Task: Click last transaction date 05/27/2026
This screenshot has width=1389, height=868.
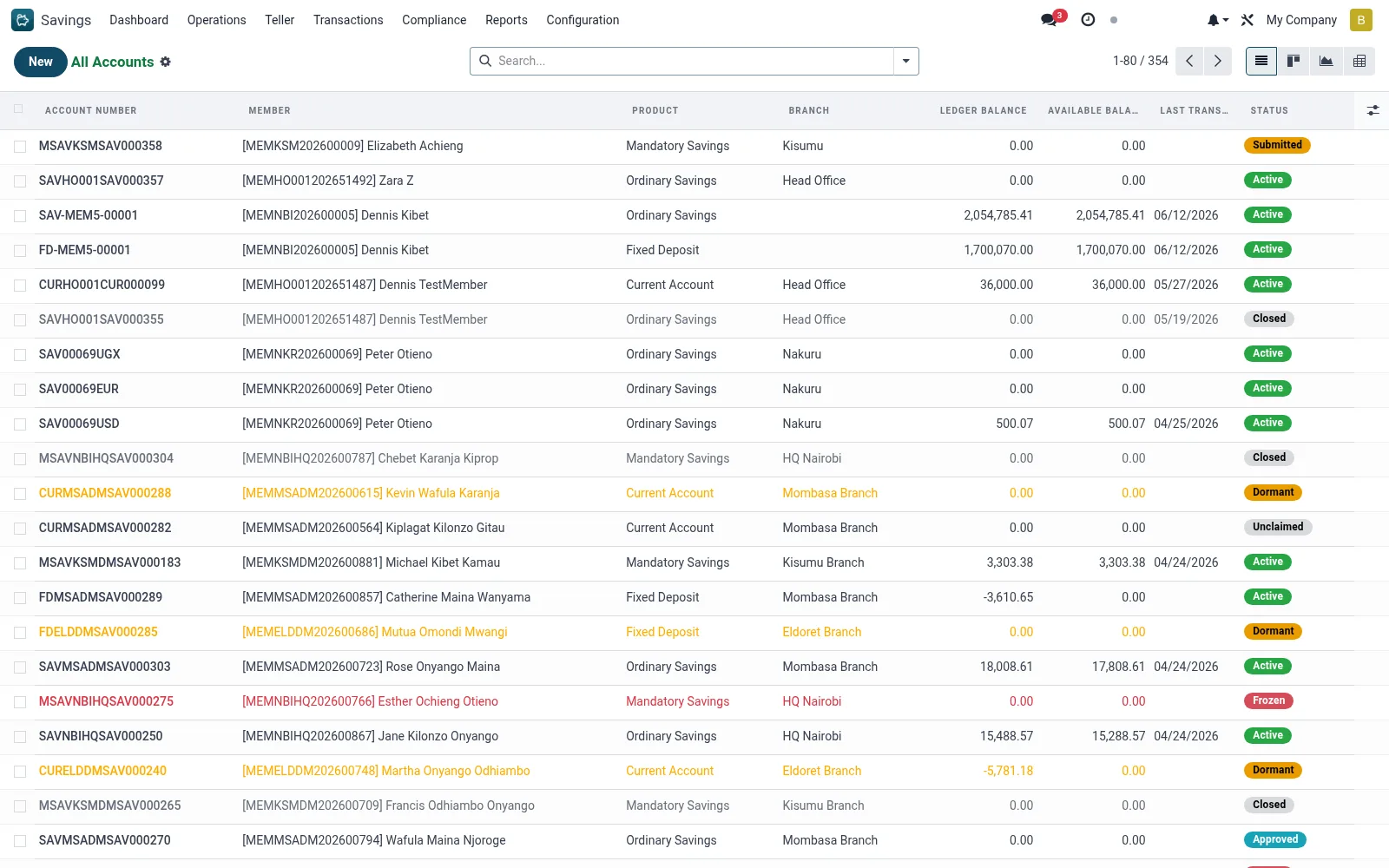Action: (1186, 285)
